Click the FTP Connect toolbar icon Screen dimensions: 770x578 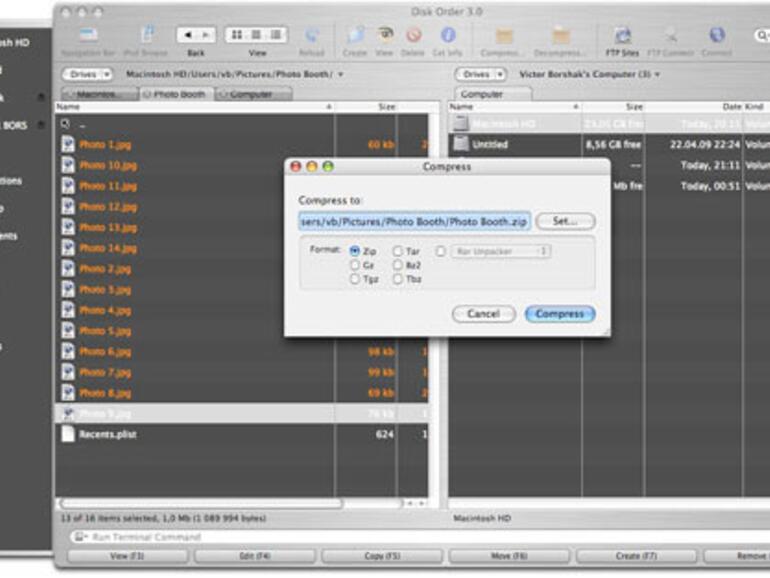pyautogui.click(x=670, y=35)
